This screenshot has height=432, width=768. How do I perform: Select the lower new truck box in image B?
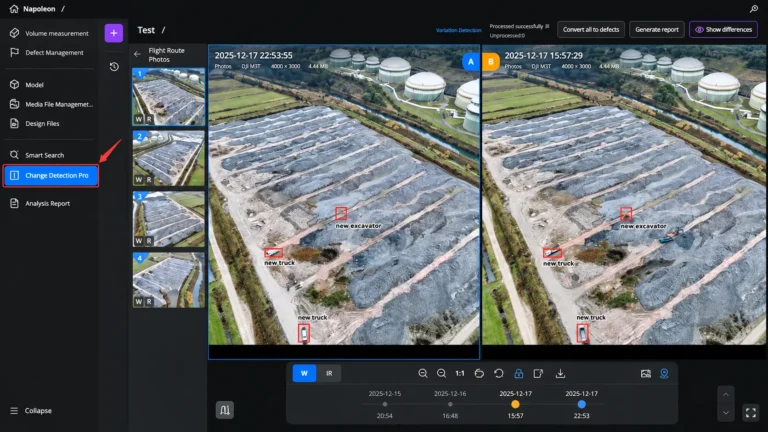582,333
